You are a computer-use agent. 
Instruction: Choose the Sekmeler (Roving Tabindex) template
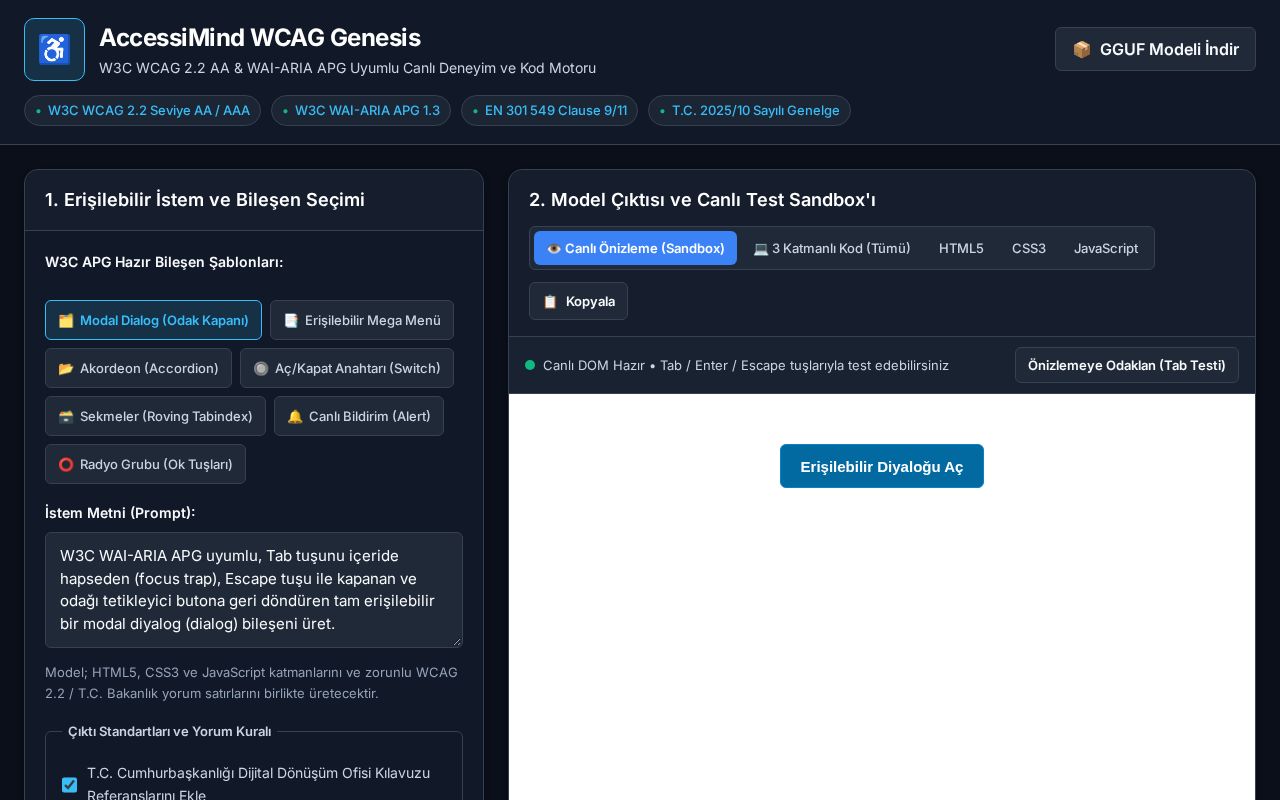155,416
